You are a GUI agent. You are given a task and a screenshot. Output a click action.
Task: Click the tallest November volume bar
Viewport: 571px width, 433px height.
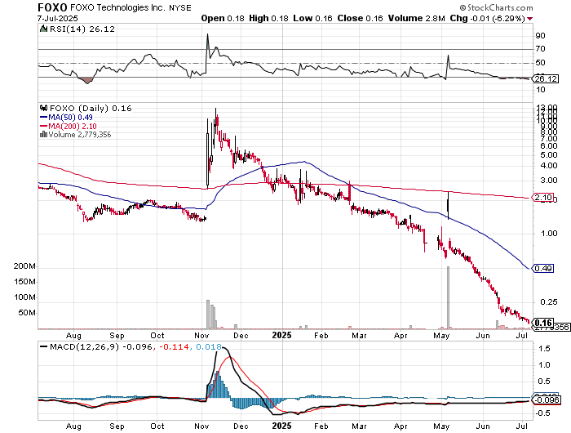(x=208, y=314)
